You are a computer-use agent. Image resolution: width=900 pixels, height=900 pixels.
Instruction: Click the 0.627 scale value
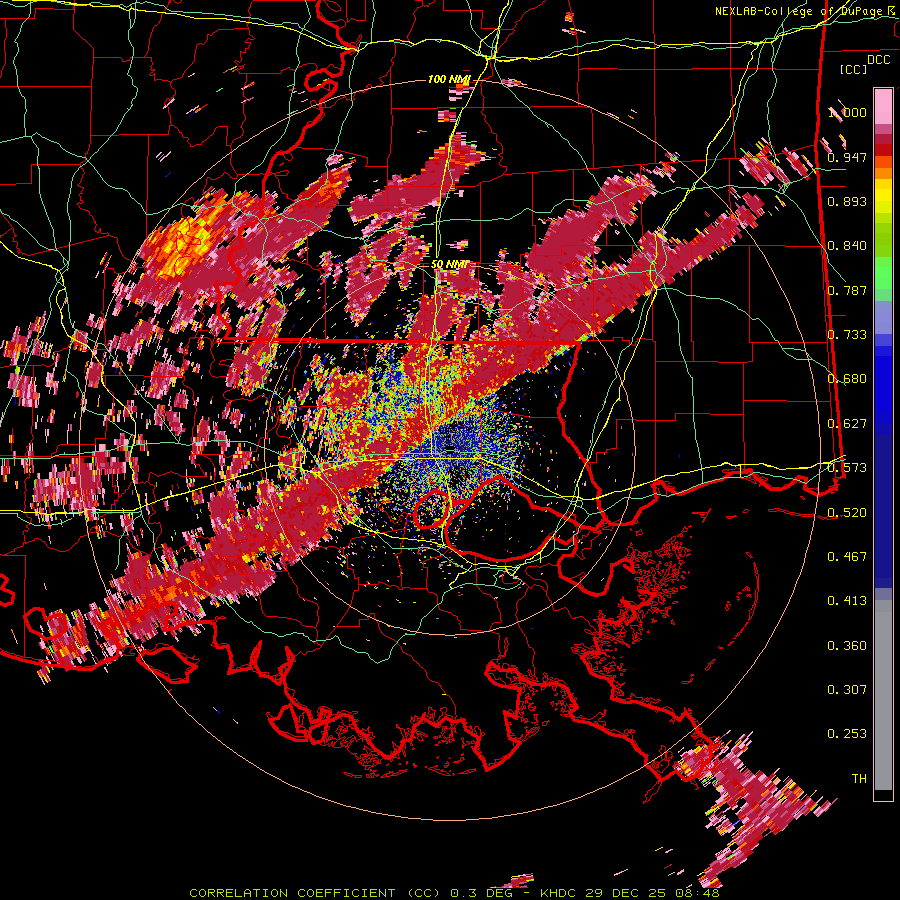point(847,424)
